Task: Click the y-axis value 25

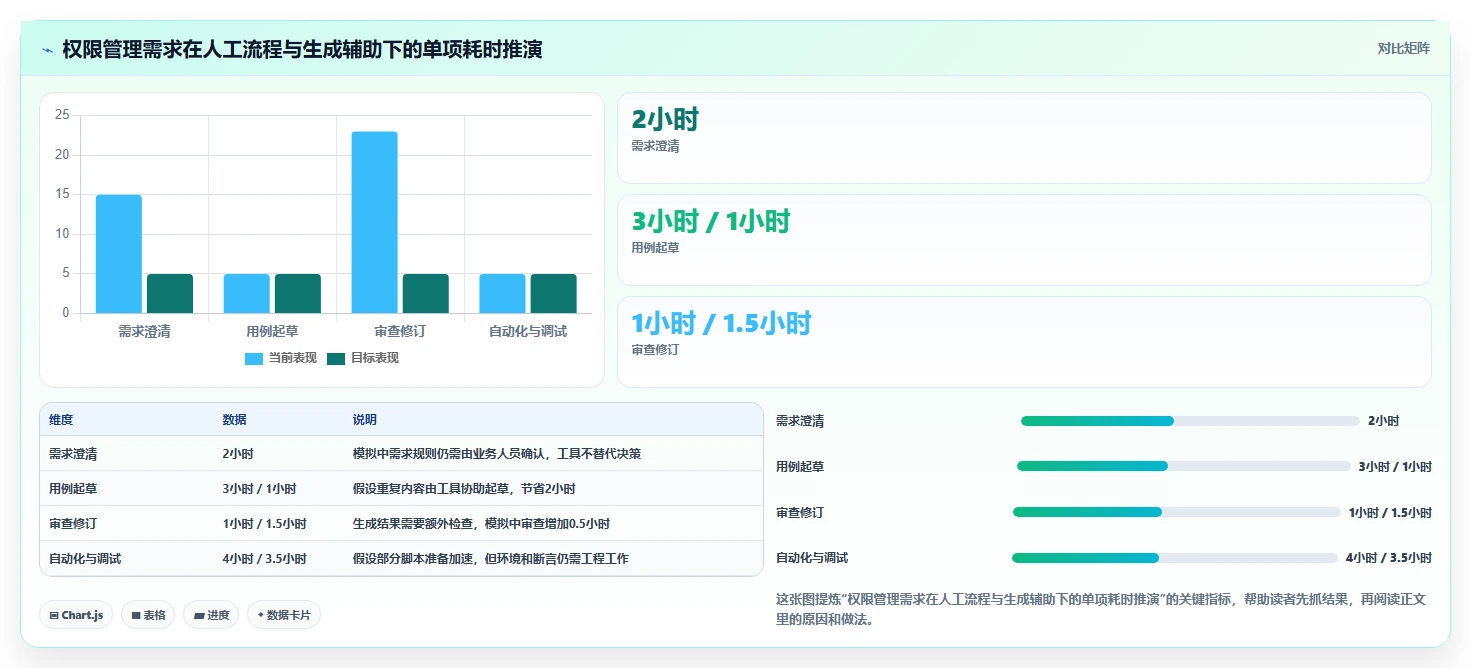Action: tap(62, 115)
